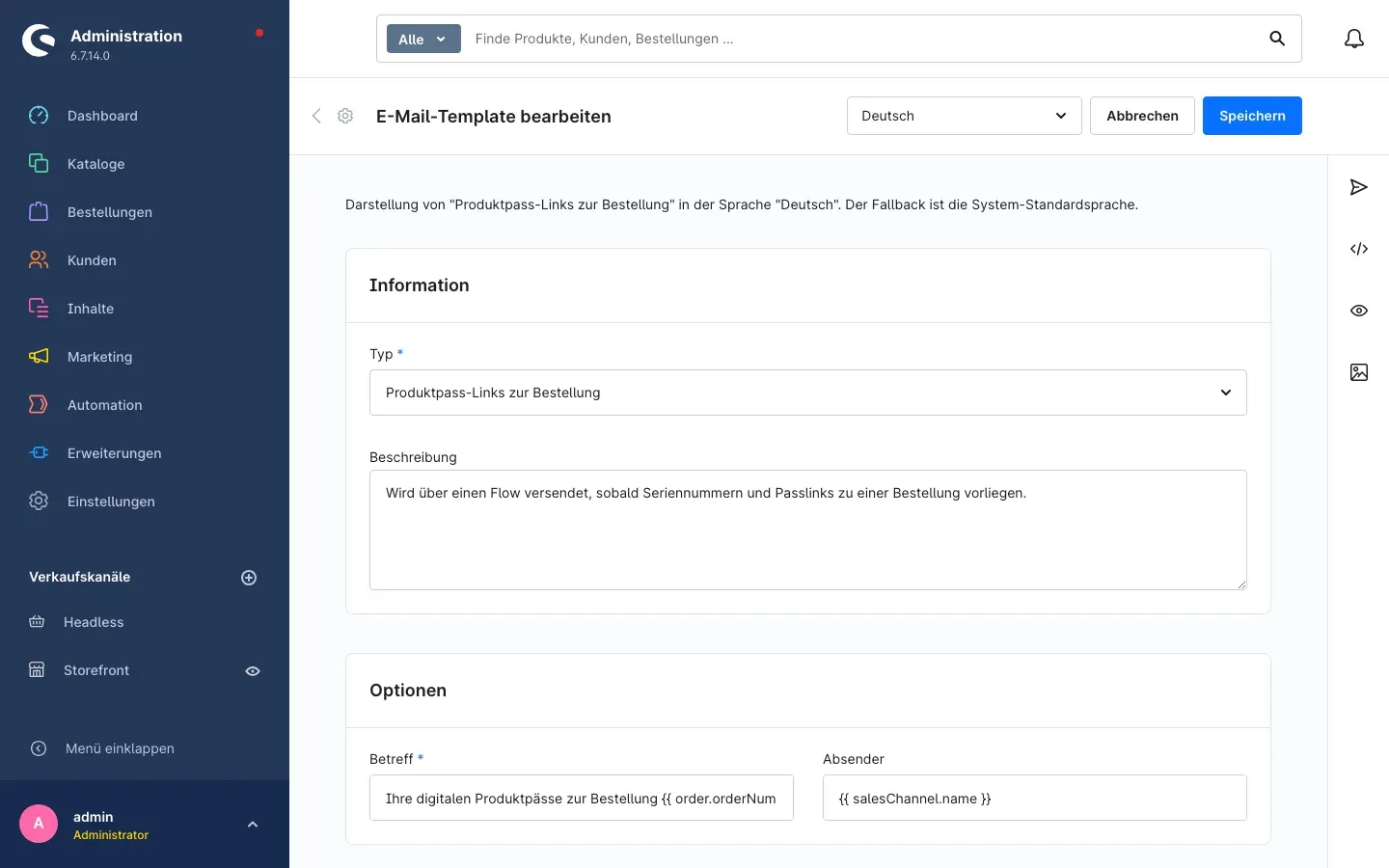Open the code editor sidebar icon
Image resolution: width=1389 pixels, height=868 pixels.
coord(1359,249)
